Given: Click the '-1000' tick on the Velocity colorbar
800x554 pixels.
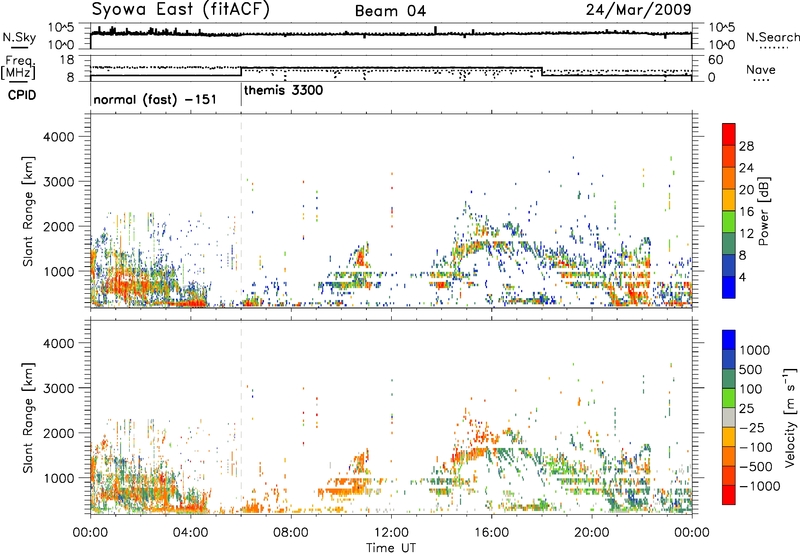Looking at the screenshot, I should 760,486.
